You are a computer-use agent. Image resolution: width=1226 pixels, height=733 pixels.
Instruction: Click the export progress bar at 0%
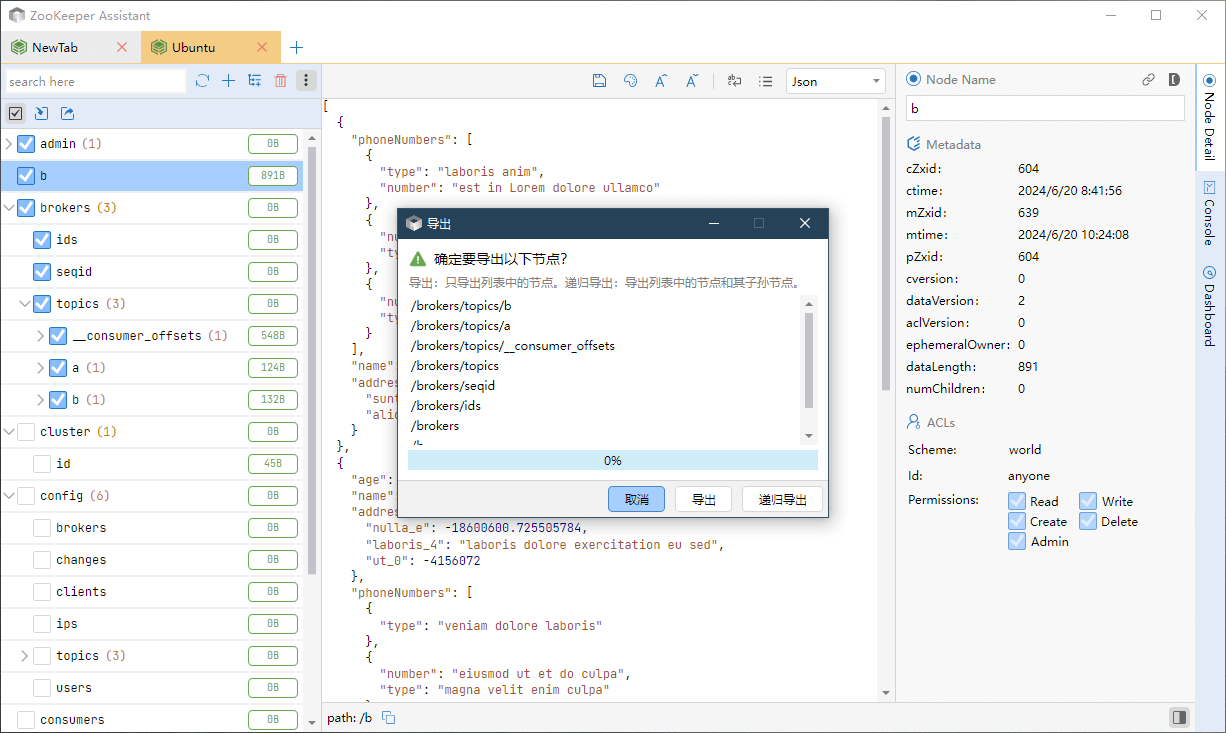(x=612, y=460)
